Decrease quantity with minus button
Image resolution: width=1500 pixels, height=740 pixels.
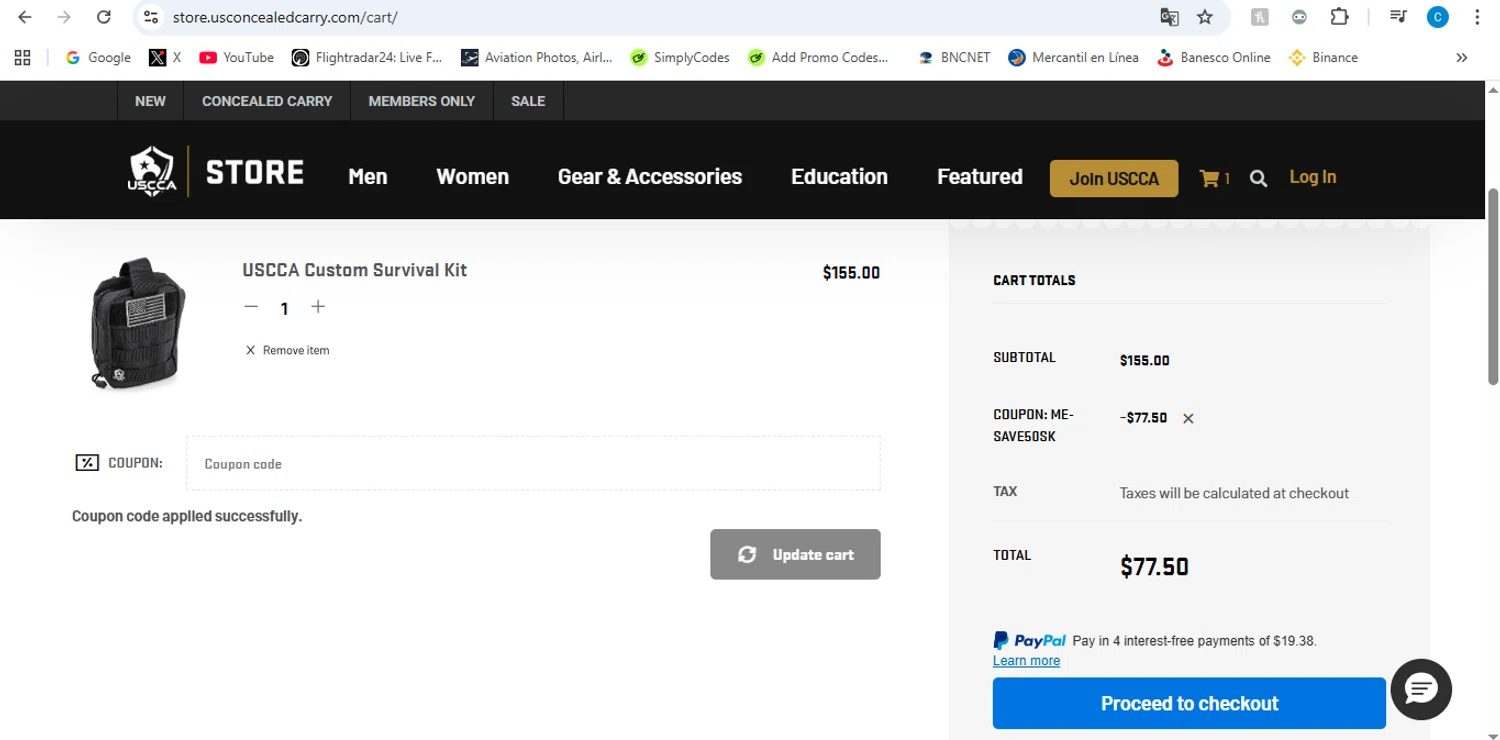(251, 307)
